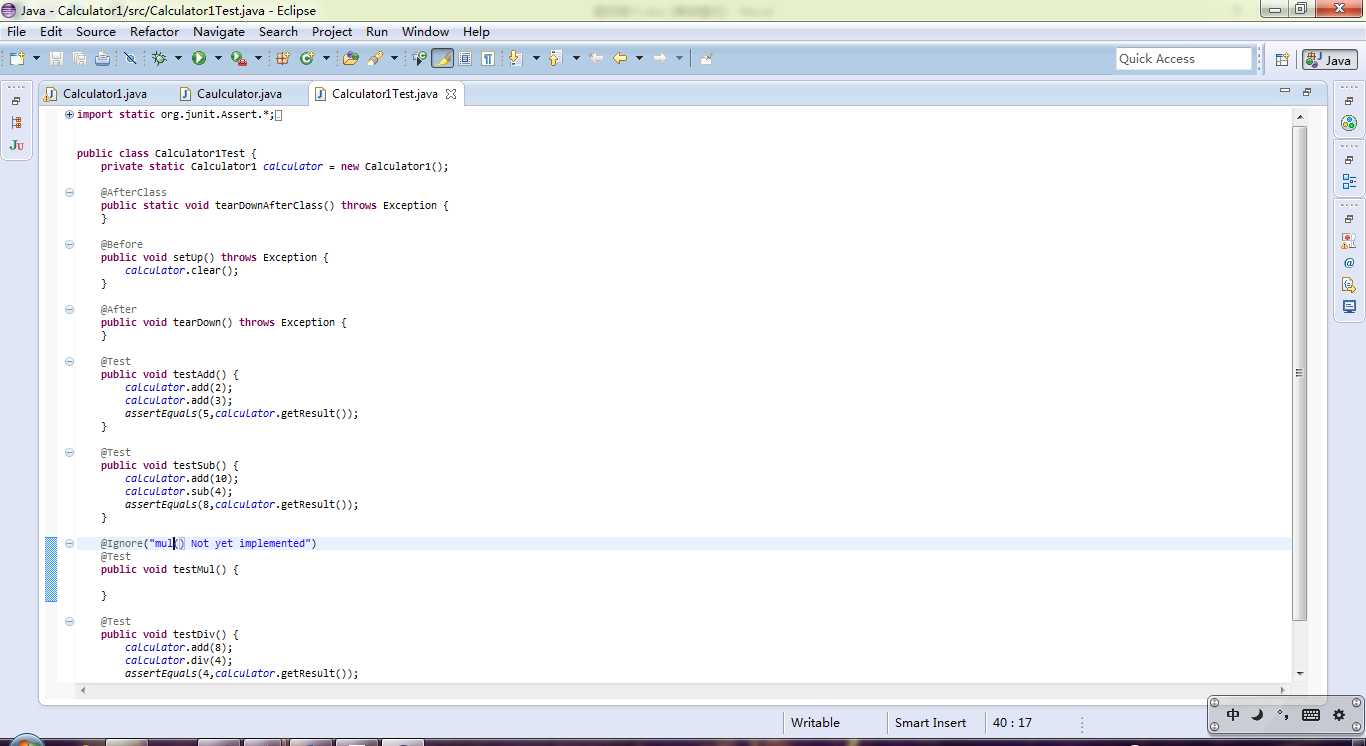The image size is (1366, 746).
Task: Click the '40 : 17' cursor position indicator
Action: (x=1012, y=723)
